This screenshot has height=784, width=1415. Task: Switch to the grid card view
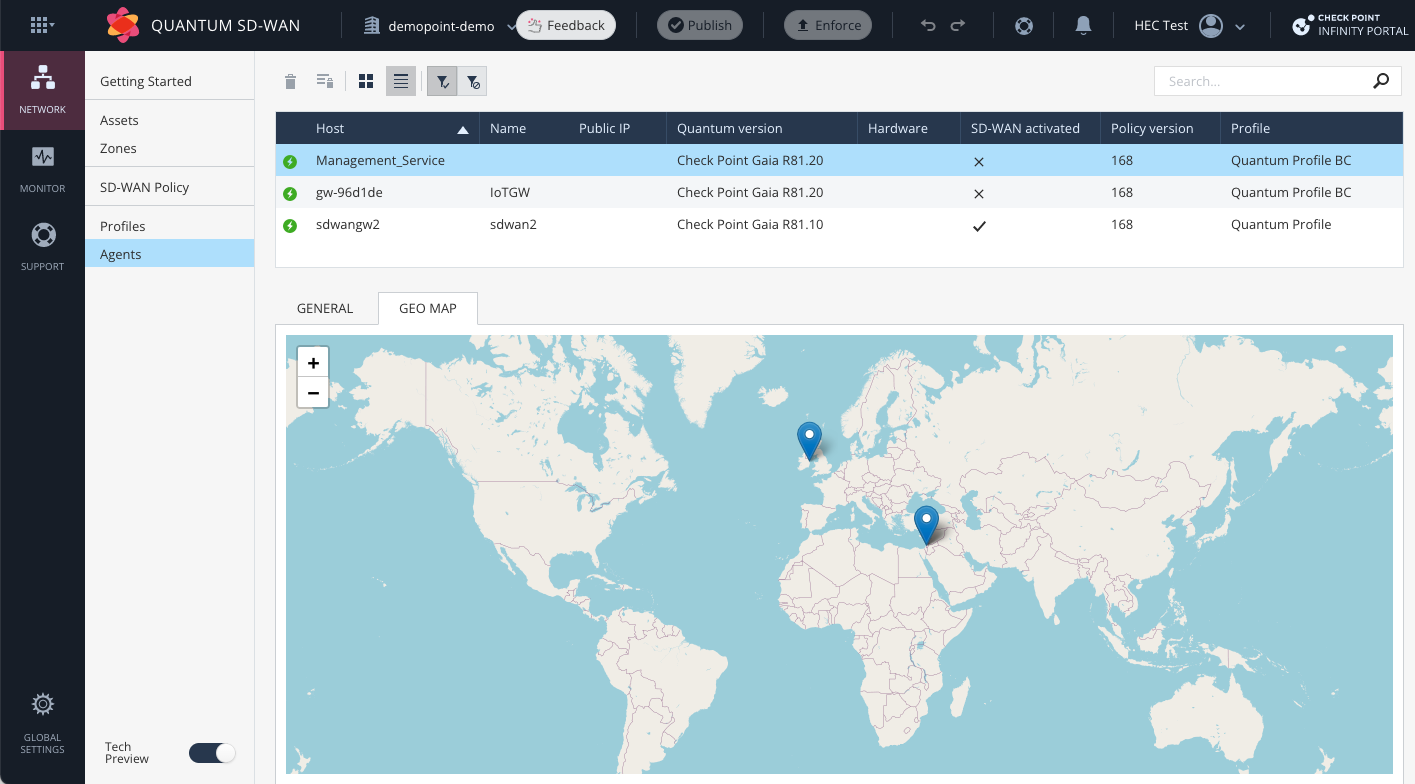click(366, 82)
